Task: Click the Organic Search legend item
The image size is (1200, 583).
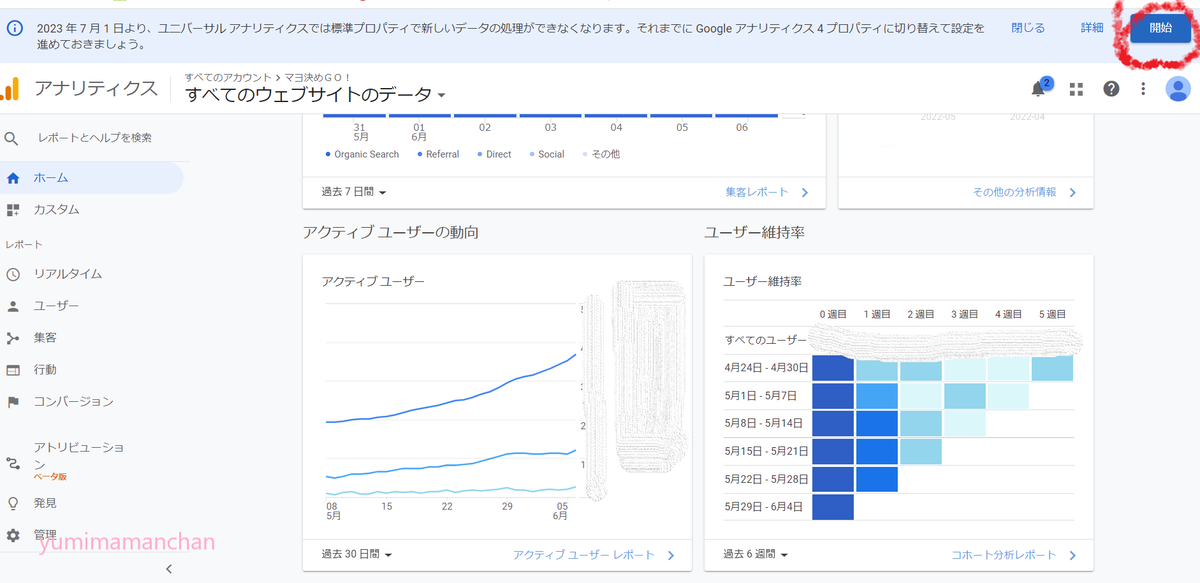Action: [362, 155]
